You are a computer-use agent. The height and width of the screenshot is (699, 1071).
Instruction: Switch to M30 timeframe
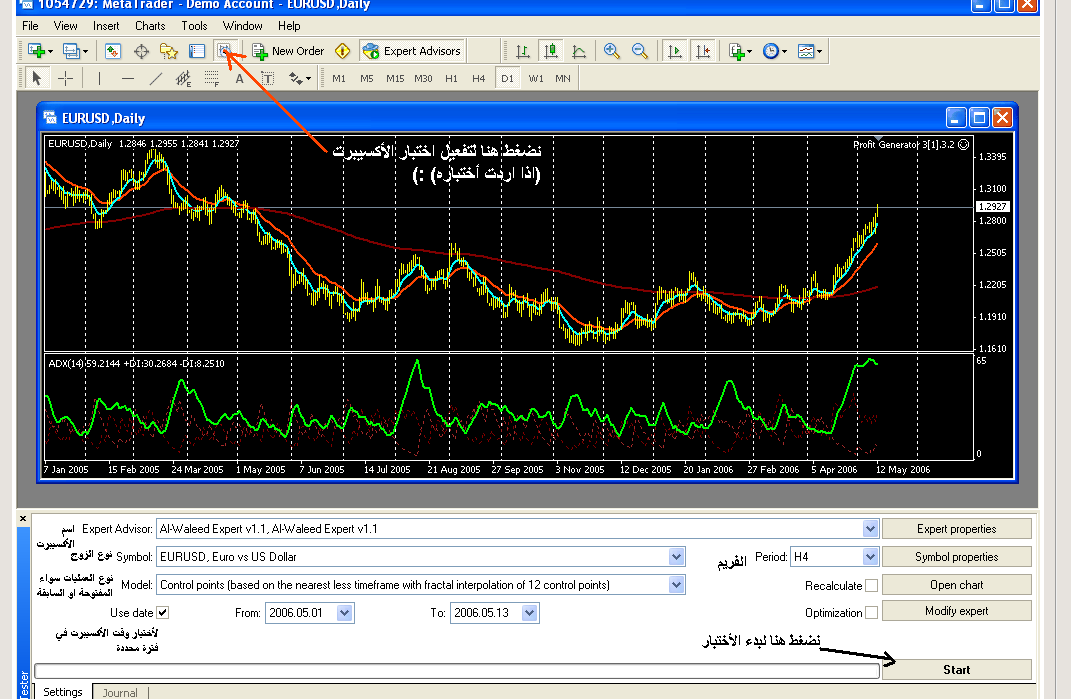423,79
